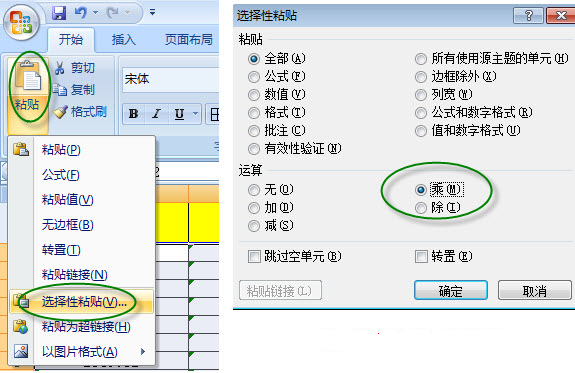575x373 pixels.
Task: Click inside the 宋体 font name box
Action: click(171, 79)
